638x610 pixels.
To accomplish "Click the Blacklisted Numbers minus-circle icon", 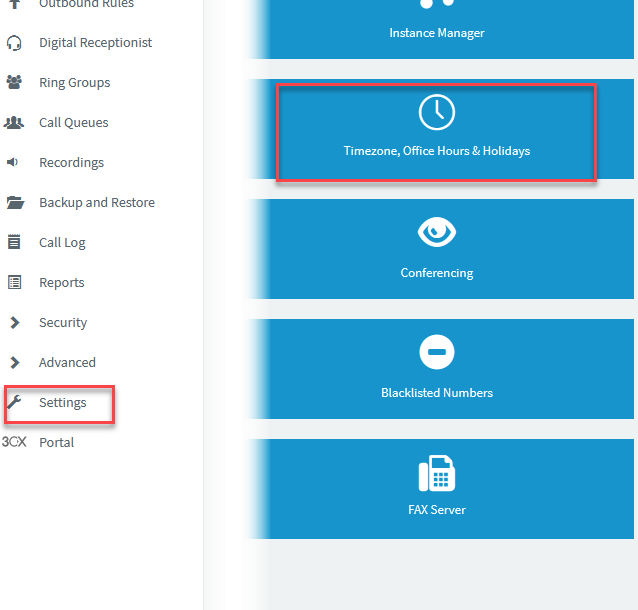I will (437, 352).
